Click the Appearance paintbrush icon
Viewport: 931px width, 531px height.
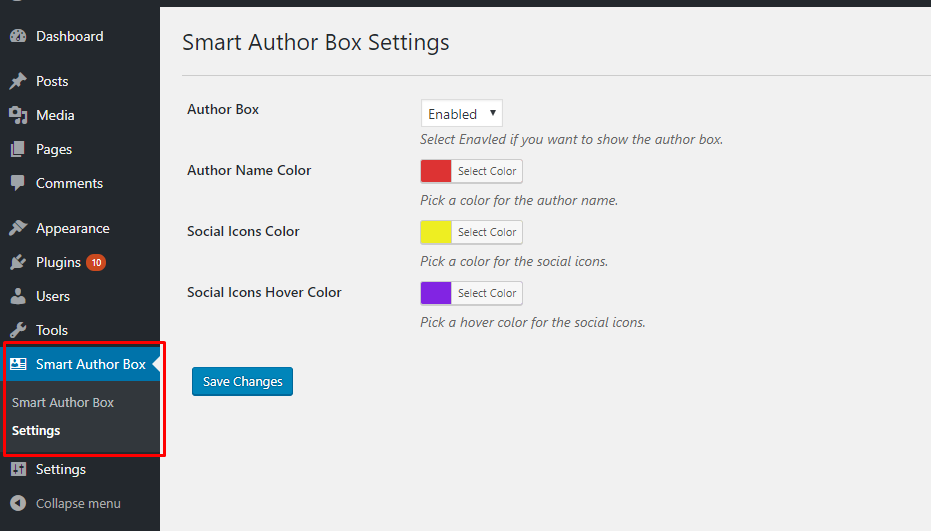(x=18, y=228)
